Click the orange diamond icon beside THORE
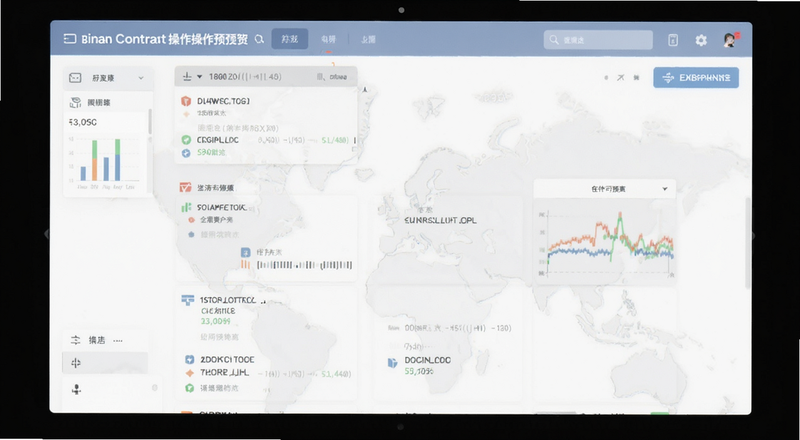 click(x=190, y=373)
